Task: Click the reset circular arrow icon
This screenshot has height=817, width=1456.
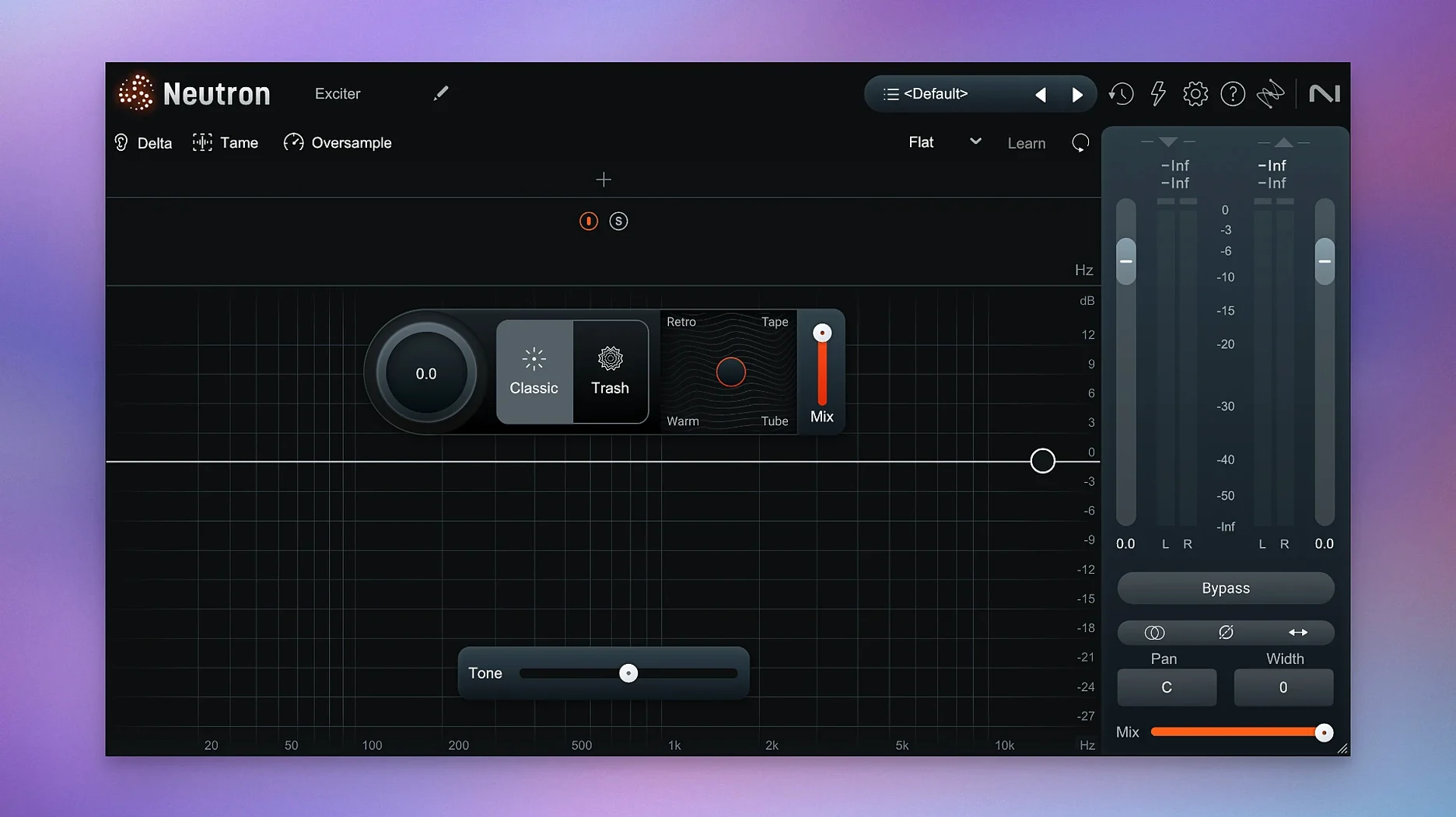Action: 1080,143
